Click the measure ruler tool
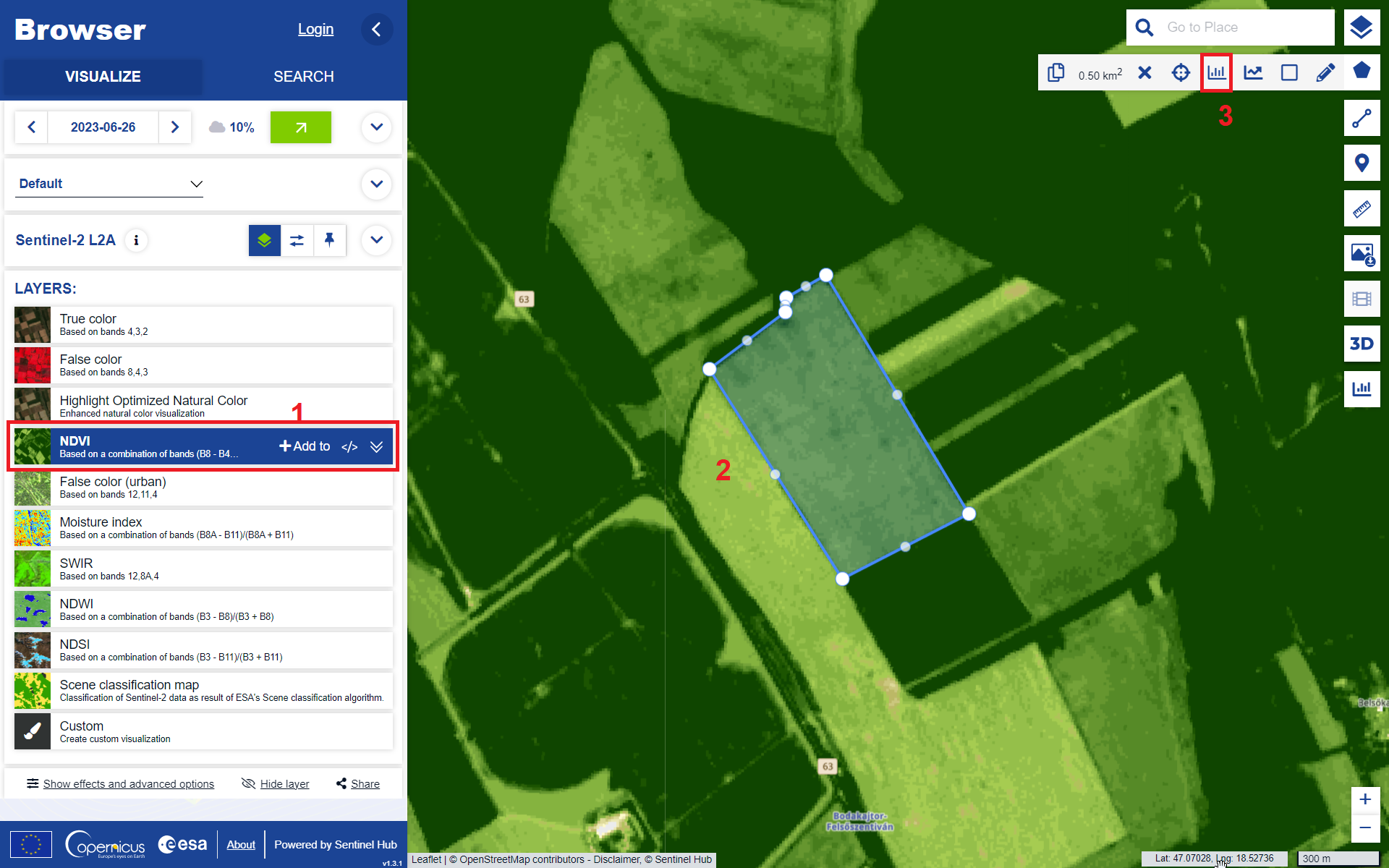 (x=1362, y=209)
